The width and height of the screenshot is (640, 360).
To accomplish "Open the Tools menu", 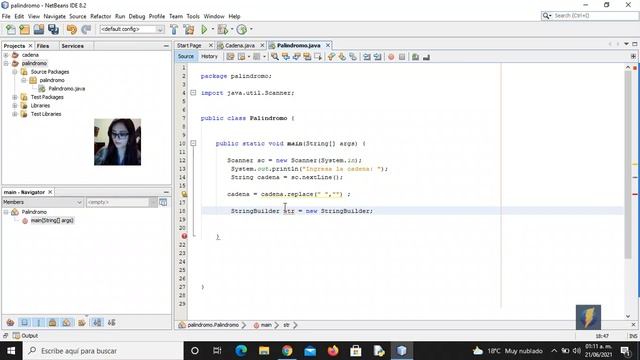I will (193, 16).
